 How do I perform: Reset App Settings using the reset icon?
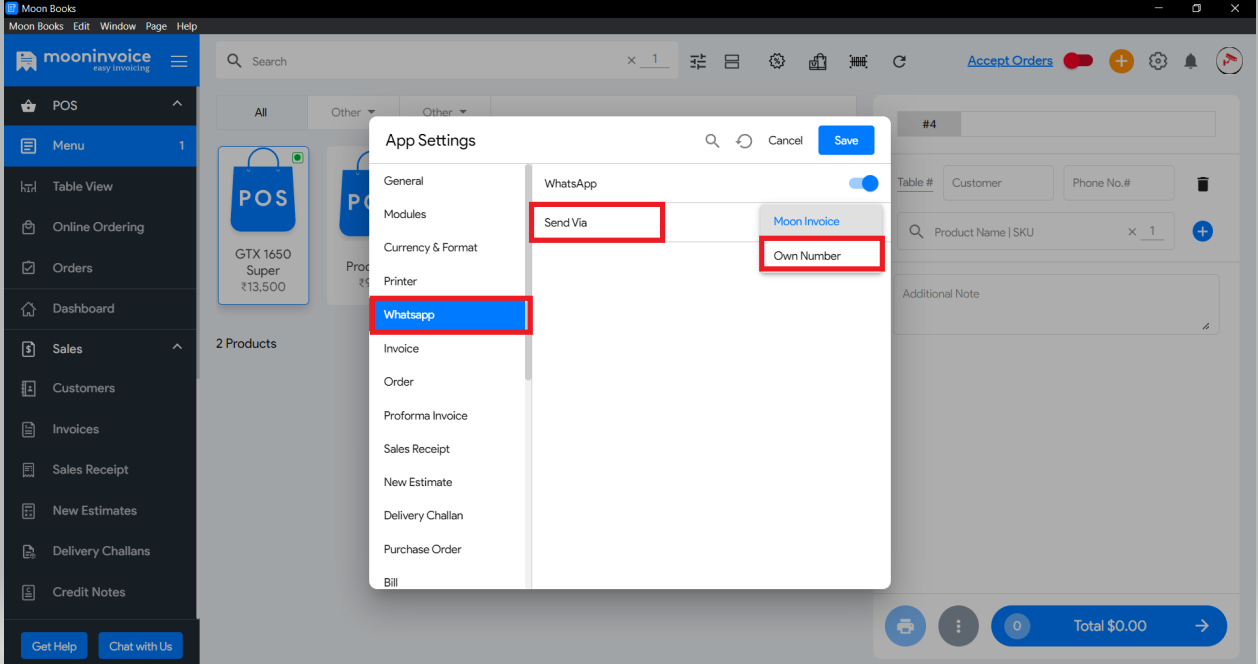744,141
